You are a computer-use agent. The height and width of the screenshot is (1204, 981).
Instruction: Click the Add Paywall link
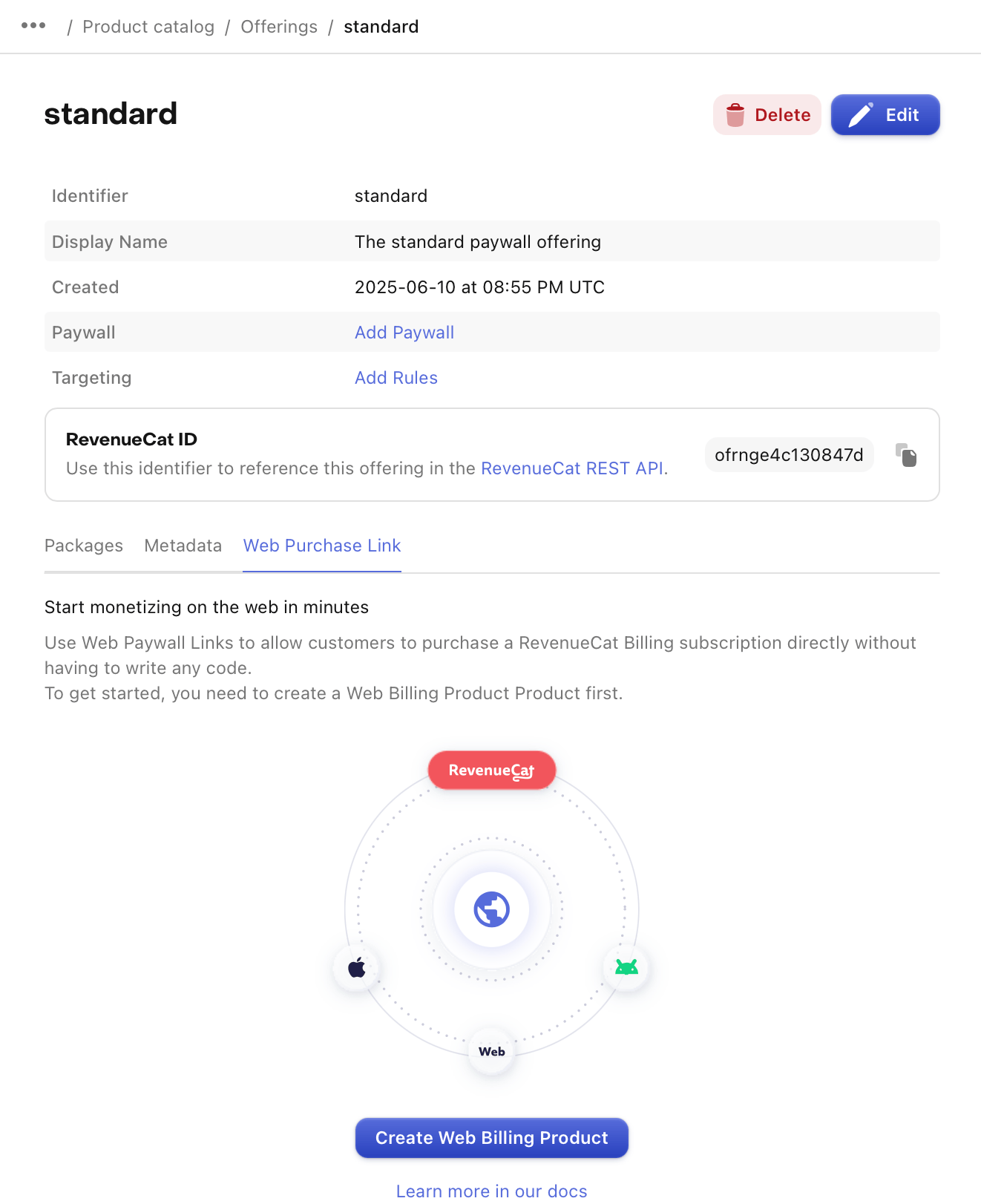tap(404, 333)
